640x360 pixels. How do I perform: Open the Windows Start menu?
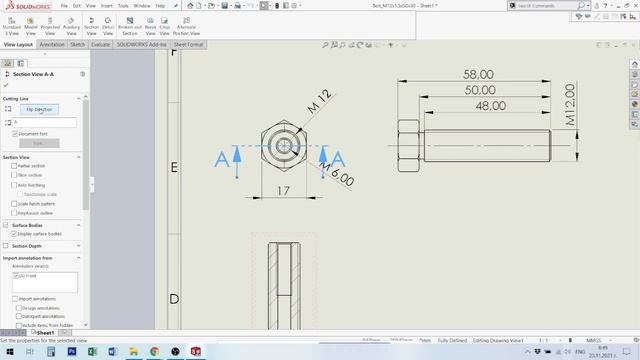pyautogui.click(x=10, y=351)
